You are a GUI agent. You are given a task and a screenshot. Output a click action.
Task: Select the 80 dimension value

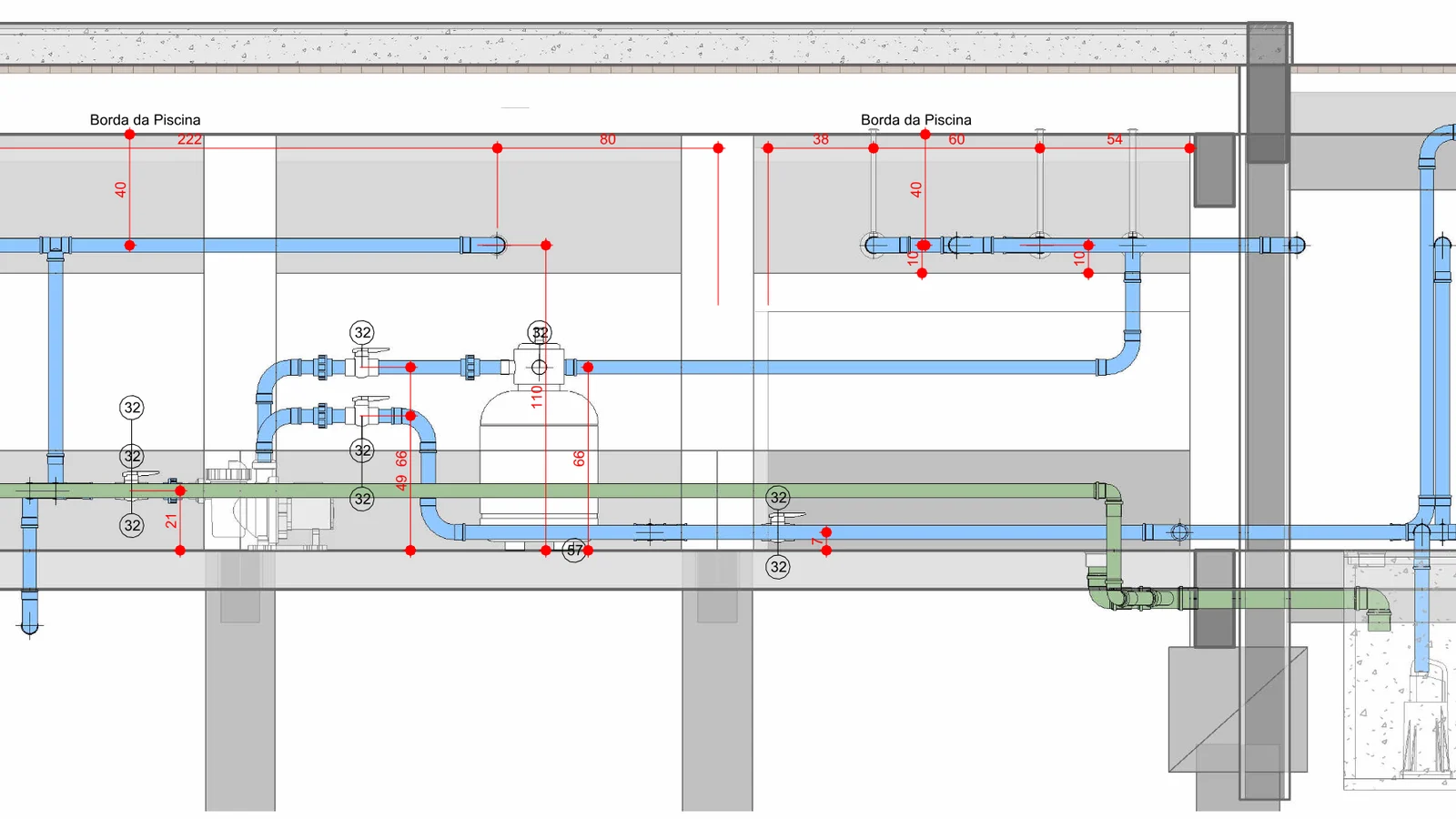pyautogui.click(x=608, y=139)
